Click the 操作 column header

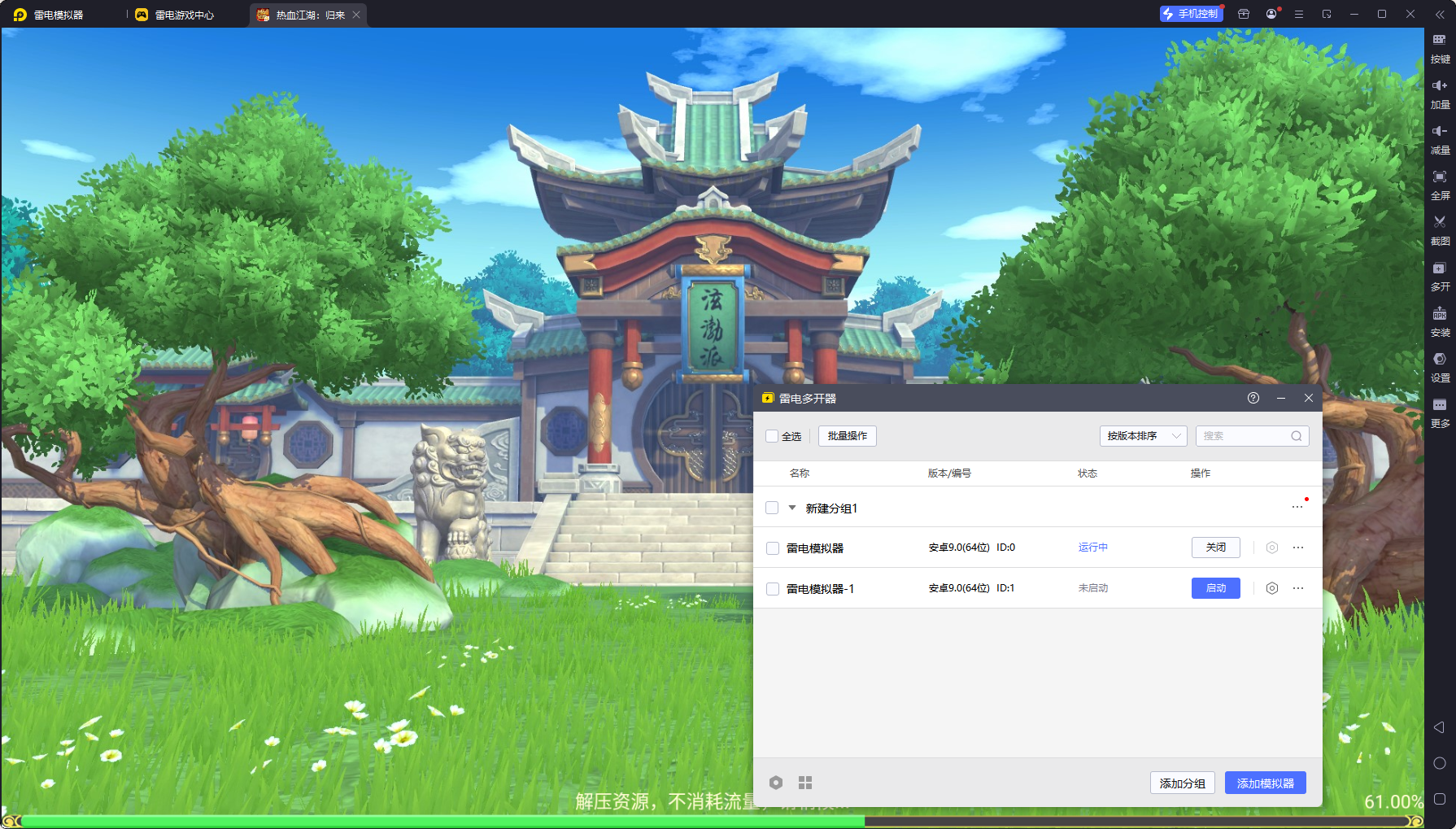click(1201, 473)
